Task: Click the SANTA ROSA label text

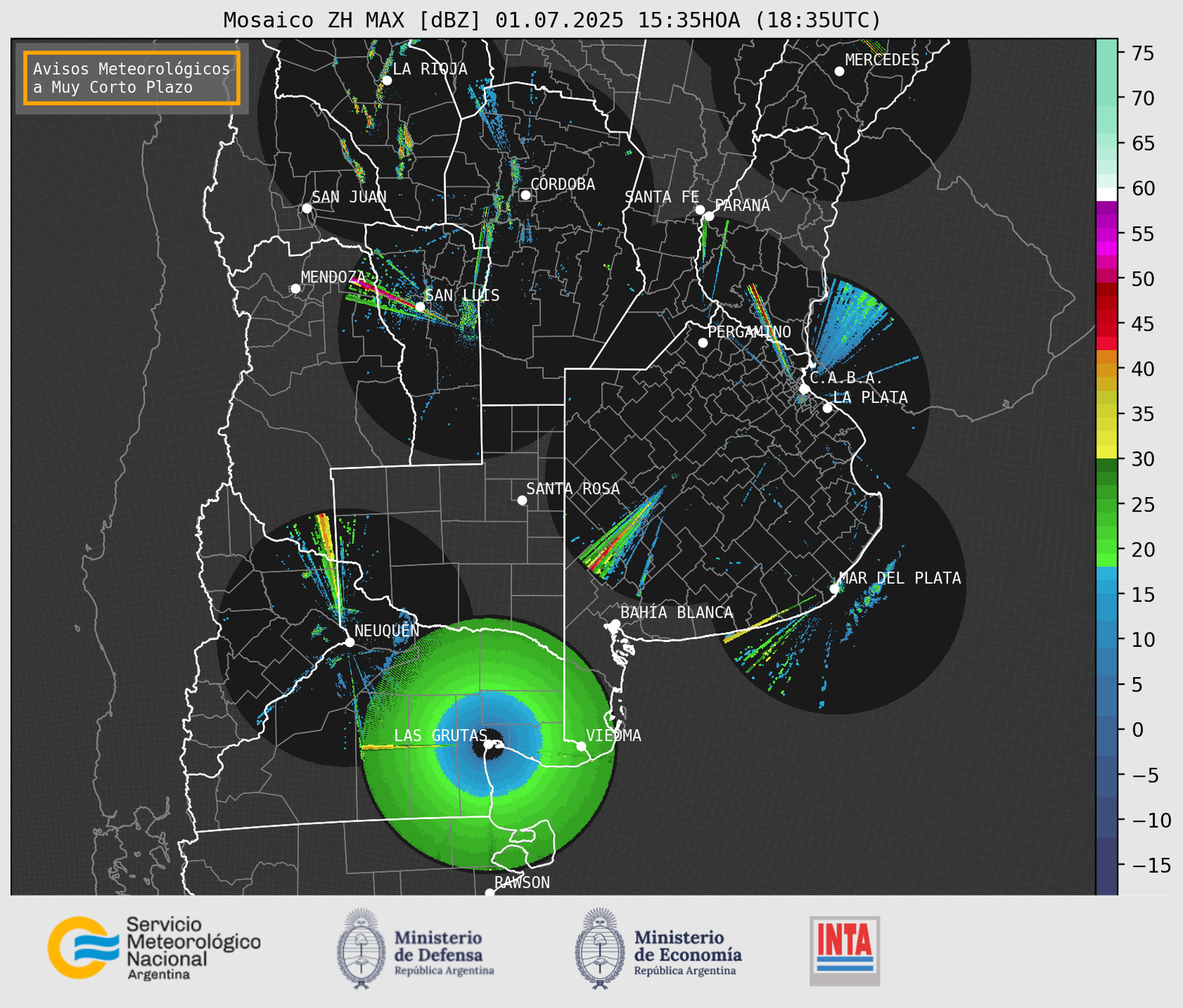Action: click(x=573, y=489)
